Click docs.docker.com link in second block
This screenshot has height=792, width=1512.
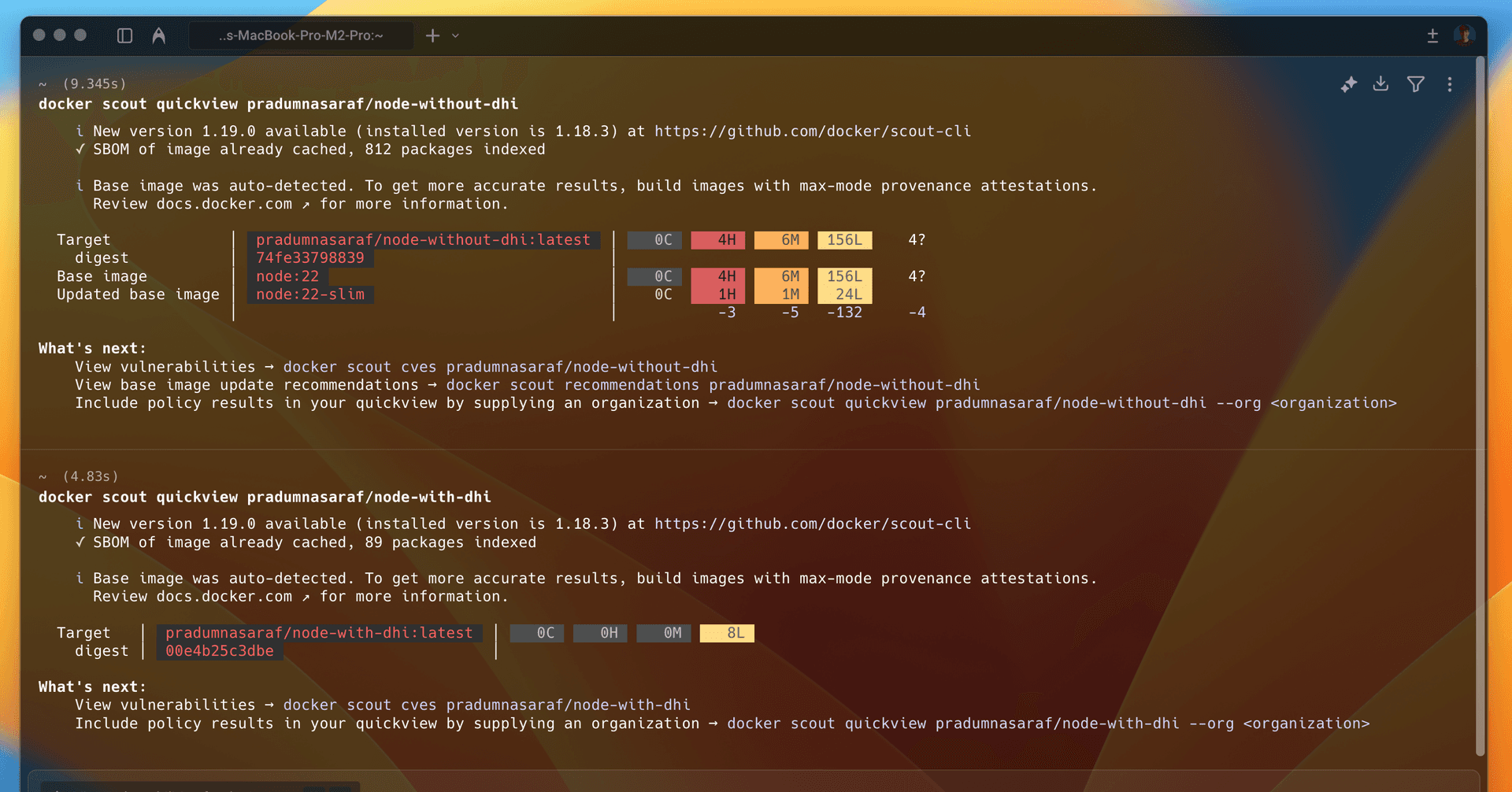click(224, 597)
